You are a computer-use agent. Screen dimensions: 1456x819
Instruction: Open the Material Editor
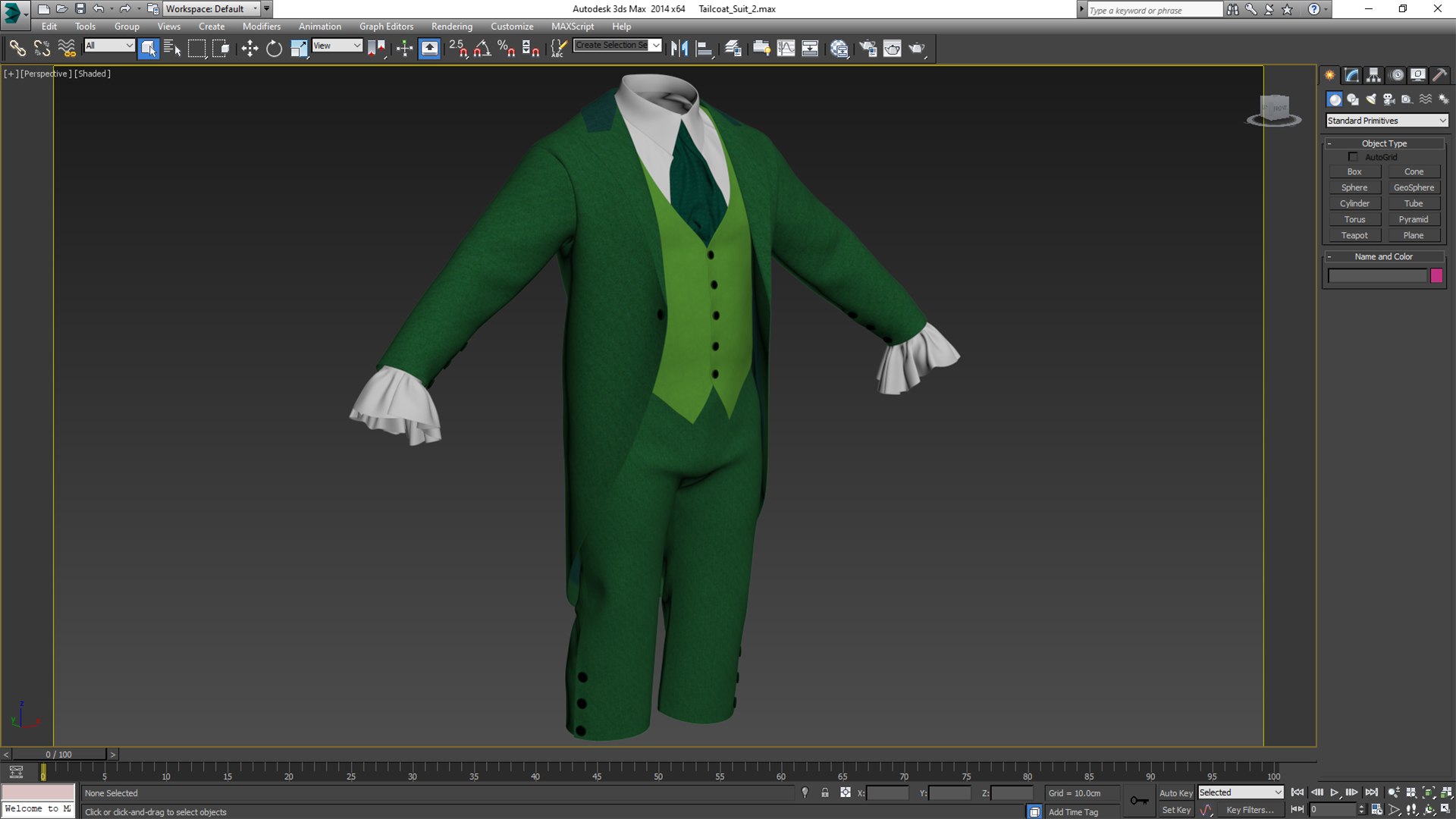tap(839, 49)
